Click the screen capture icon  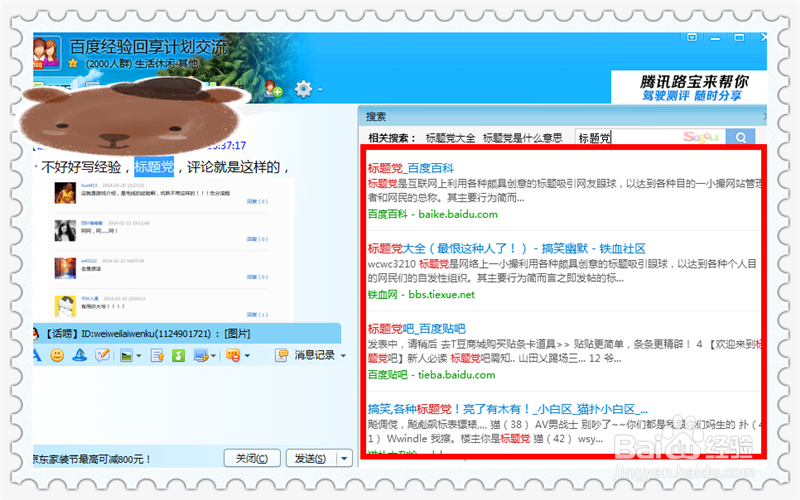202,355
